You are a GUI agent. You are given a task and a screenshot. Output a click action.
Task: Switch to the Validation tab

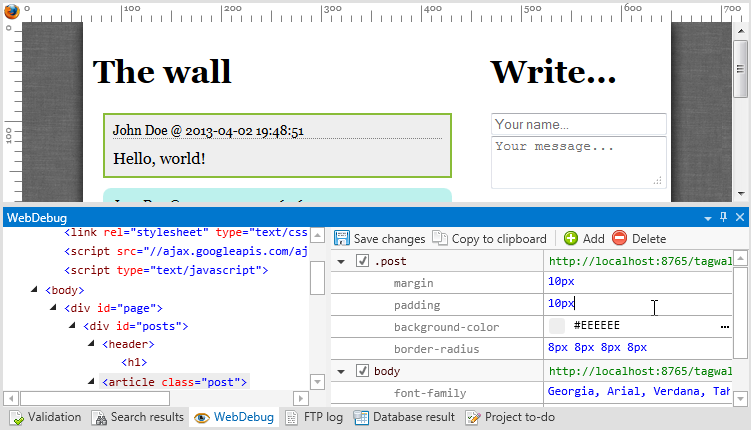coord(46,418)
